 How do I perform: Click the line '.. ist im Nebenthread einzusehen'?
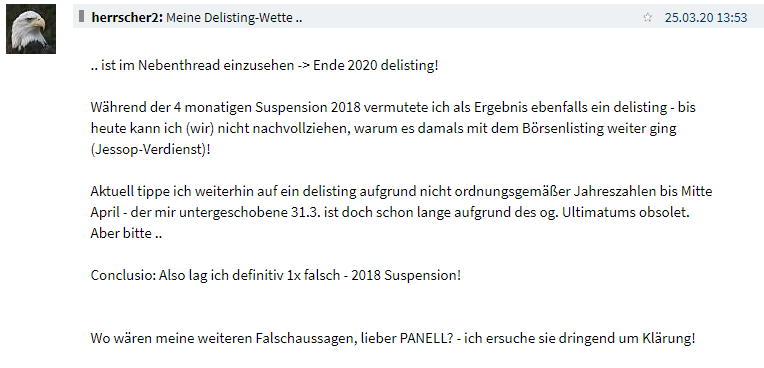[x=192, y=65]
